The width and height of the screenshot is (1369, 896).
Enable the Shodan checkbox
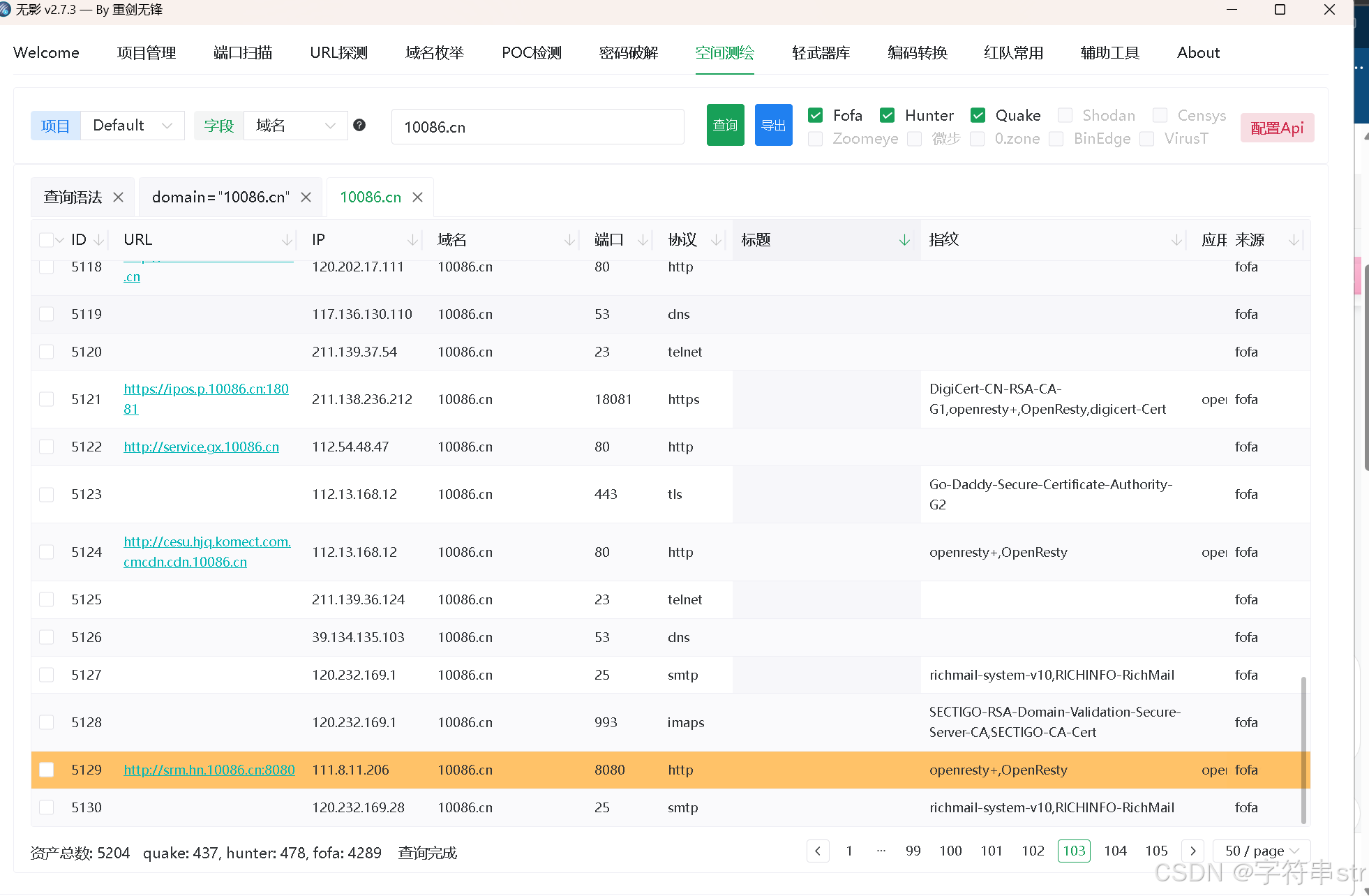(1065, 116)
